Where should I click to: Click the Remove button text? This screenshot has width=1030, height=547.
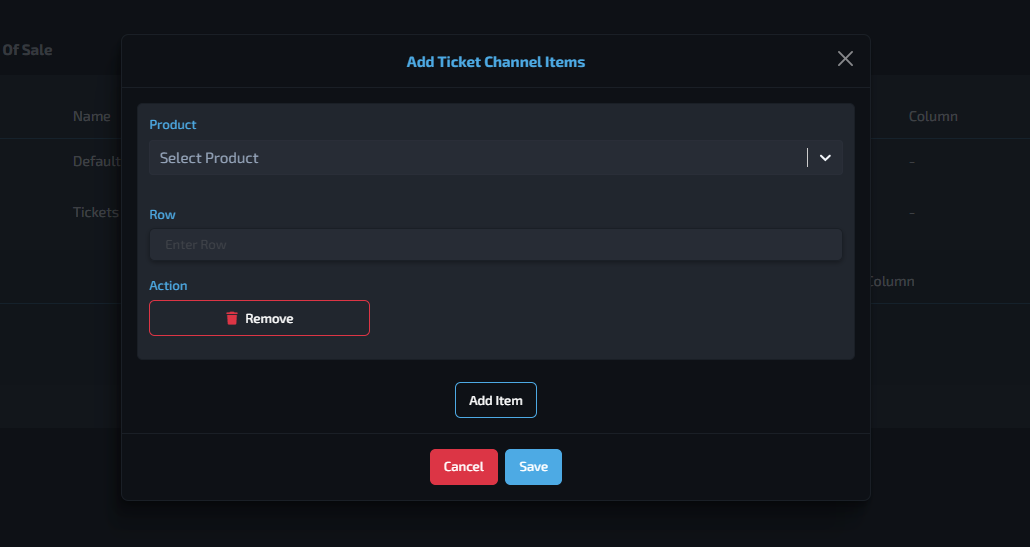269,318
